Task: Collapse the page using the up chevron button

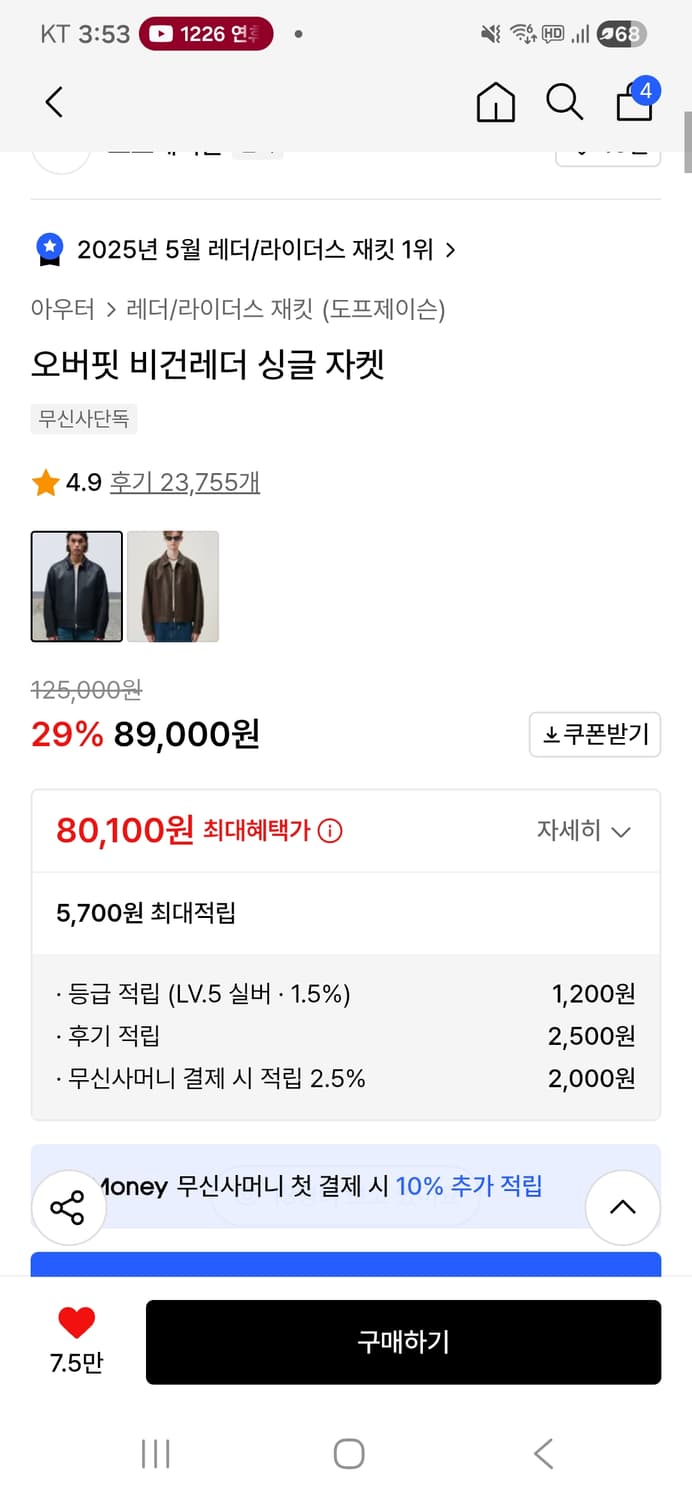Action: (x=623, y=1207)
